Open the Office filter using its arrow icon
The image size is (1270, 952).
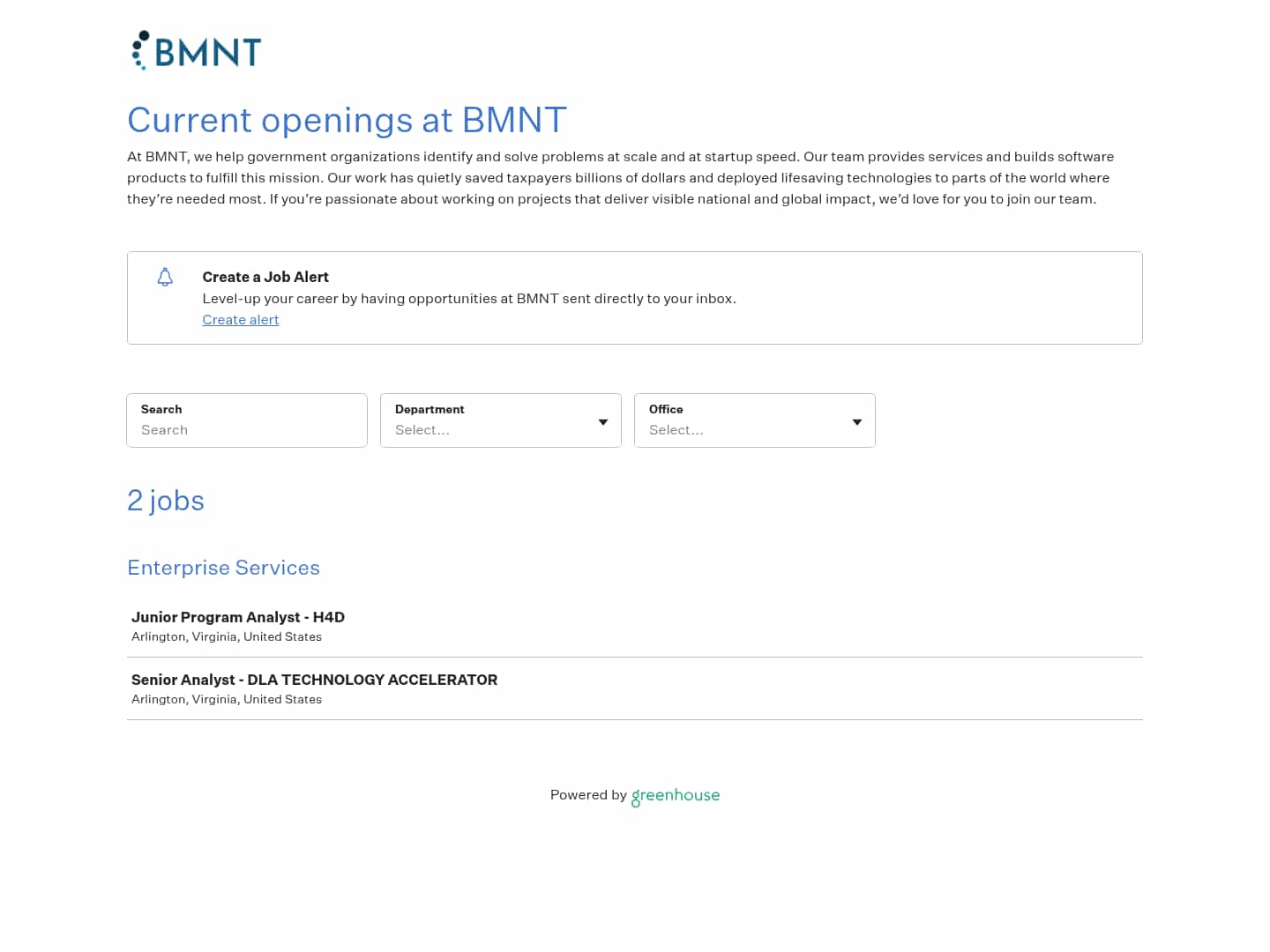[x=856, y=421]
